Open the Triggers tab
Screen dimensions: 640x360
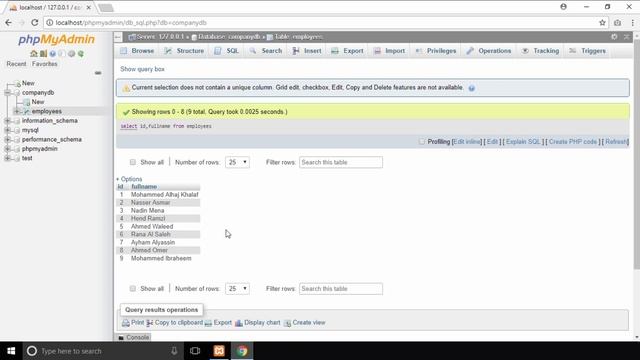pos(588,51)
